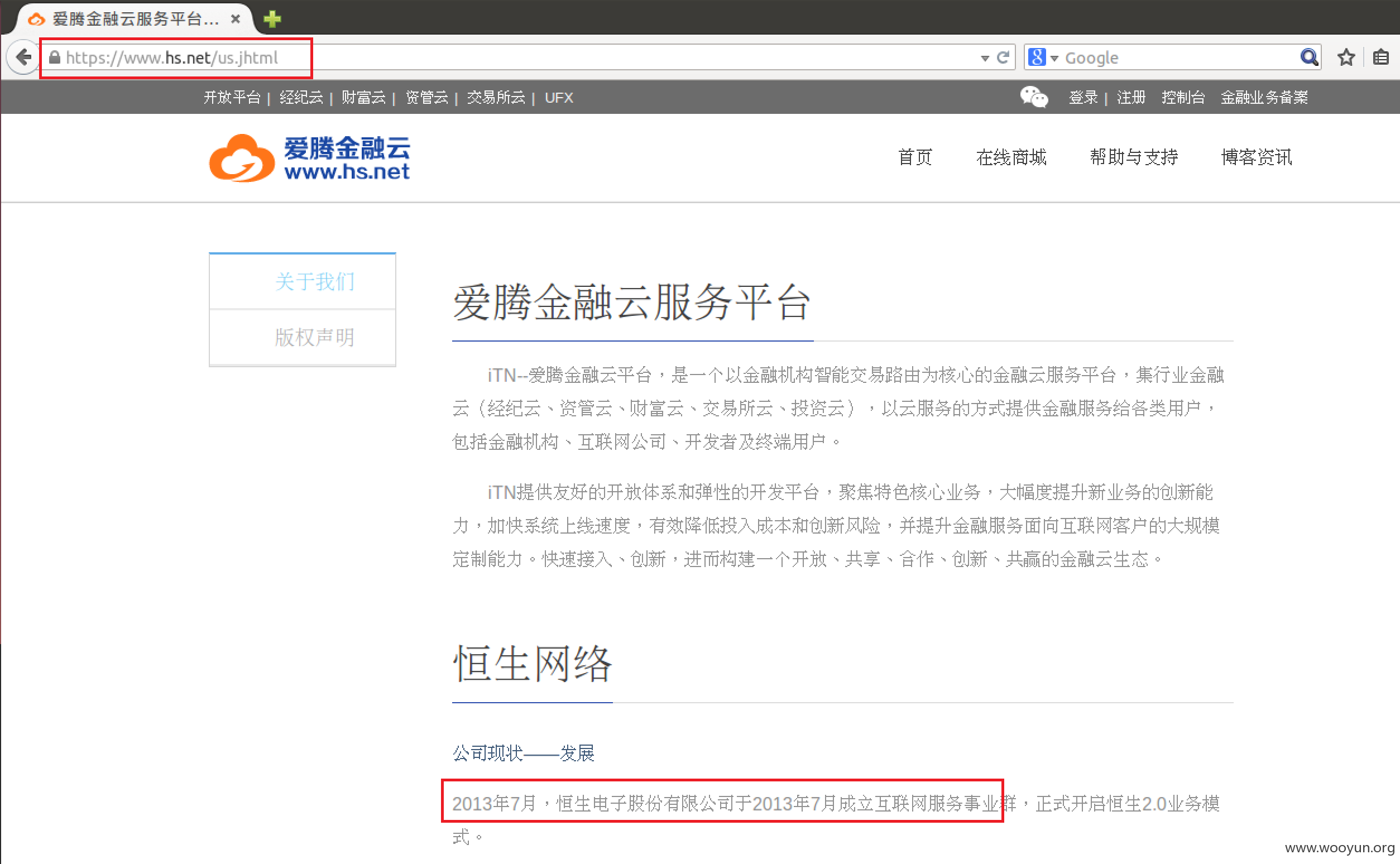
Task: Open 在线商城 in the main navigation
Action: click(1011, 157)
